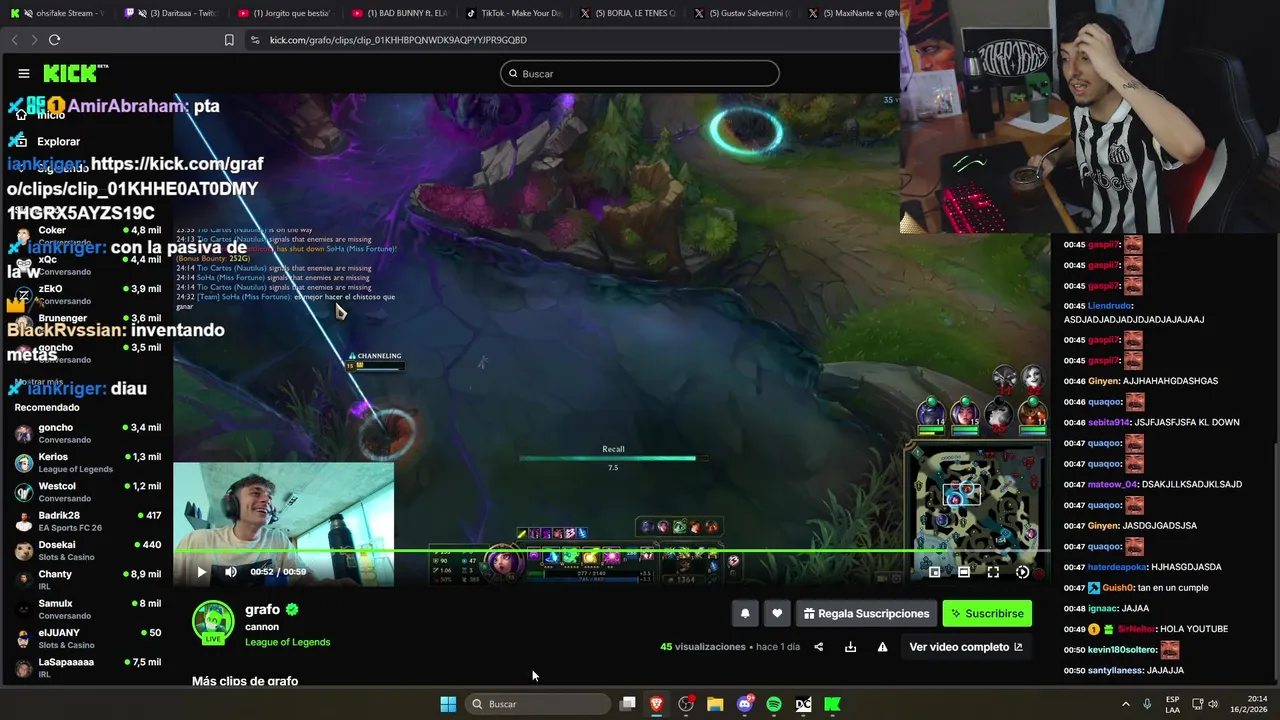Click kevin180soltero username in chat
Viewport: 1280px width, 720px height.
point(1123,650)
